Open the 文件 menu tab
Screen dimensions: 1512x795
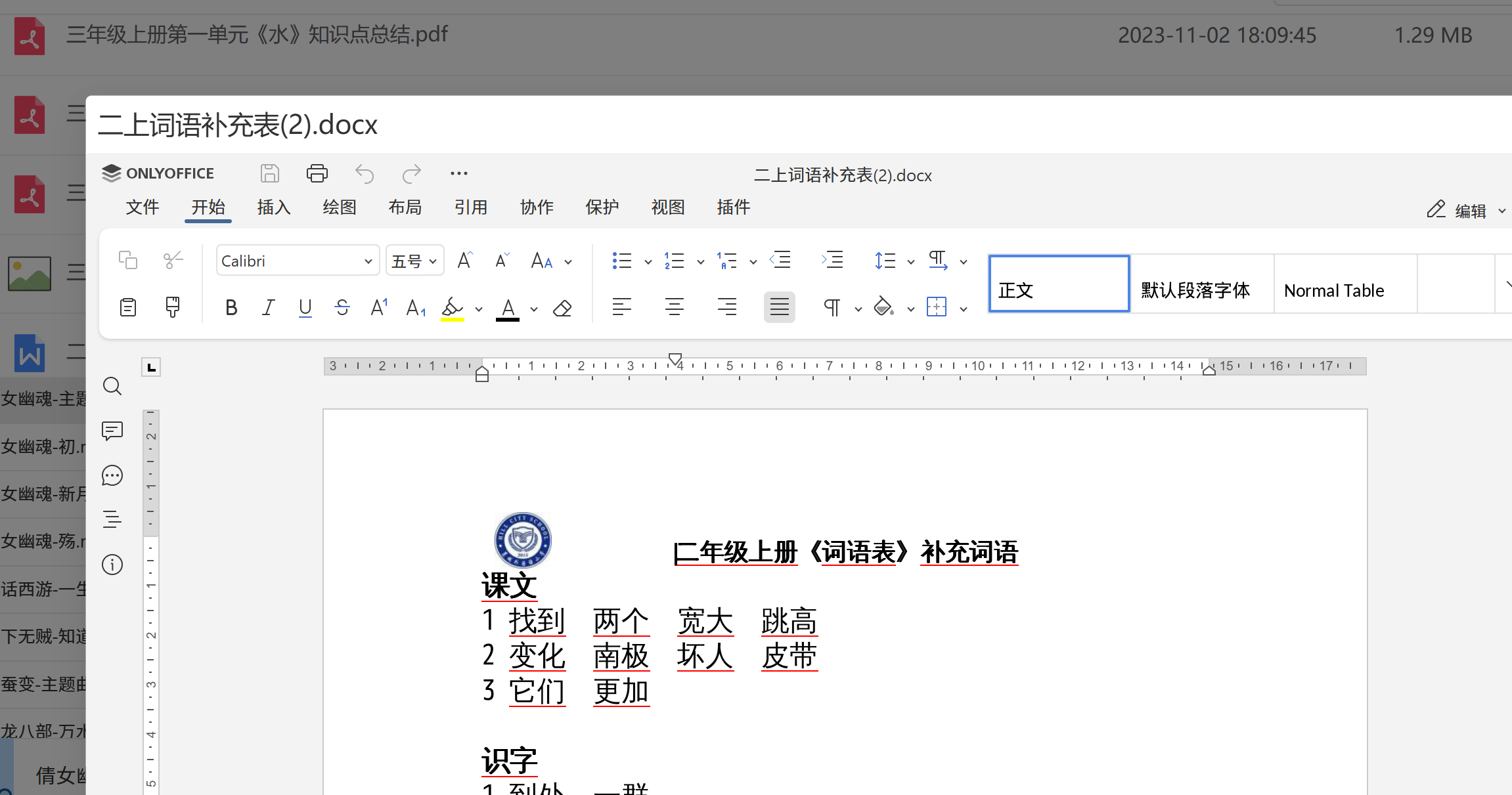tap(143, 207)
